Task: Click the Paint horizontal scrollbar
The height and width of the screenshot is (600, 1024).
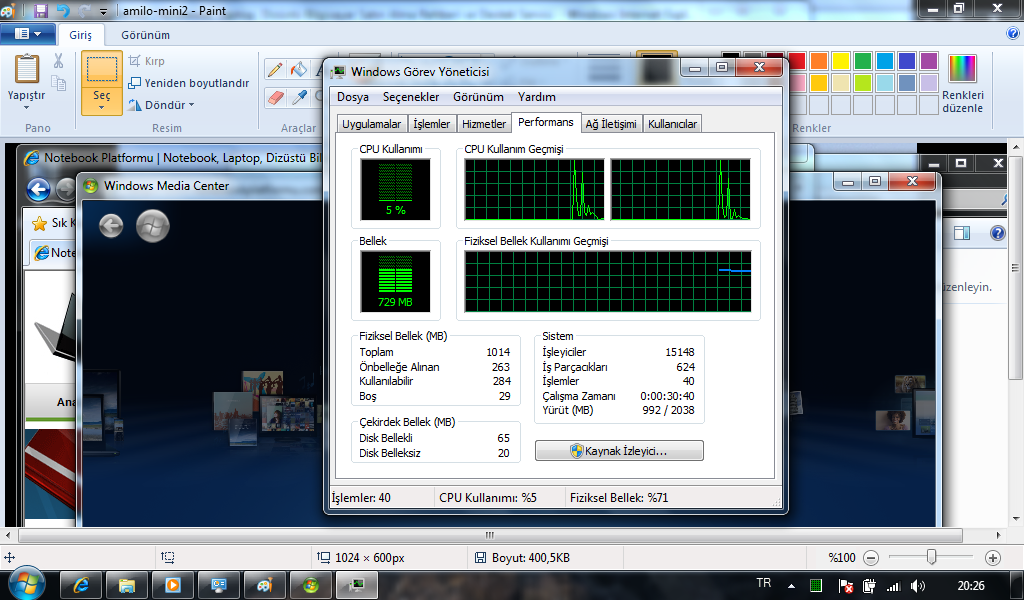Action: (490, 535)
